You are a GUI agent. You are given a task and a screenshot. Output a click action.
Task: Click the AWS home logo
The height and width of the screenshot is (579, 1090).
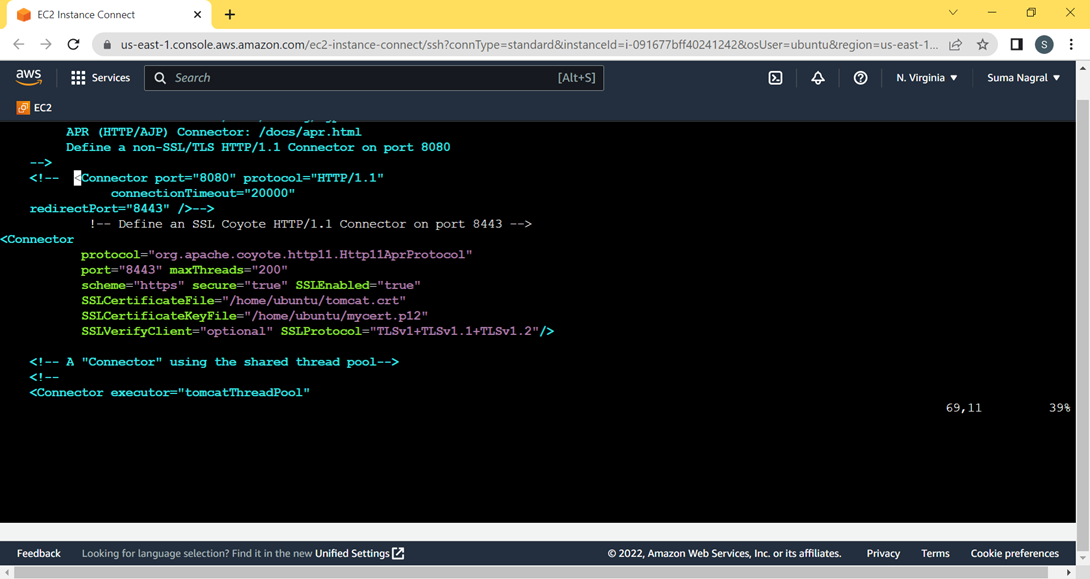28,76
